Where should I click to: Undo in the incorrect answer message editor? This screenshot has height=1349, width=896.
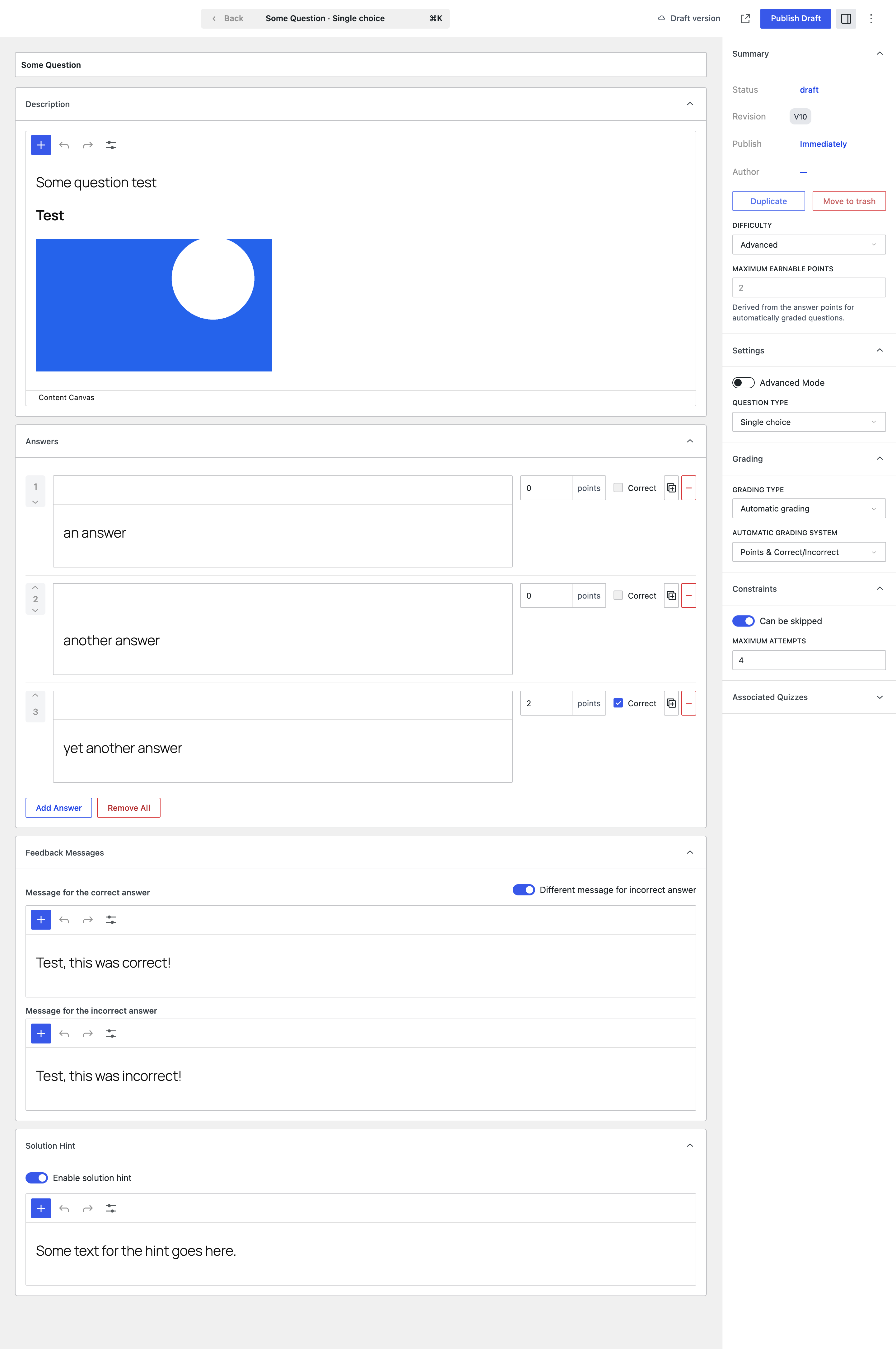[x=64, y=1034]
